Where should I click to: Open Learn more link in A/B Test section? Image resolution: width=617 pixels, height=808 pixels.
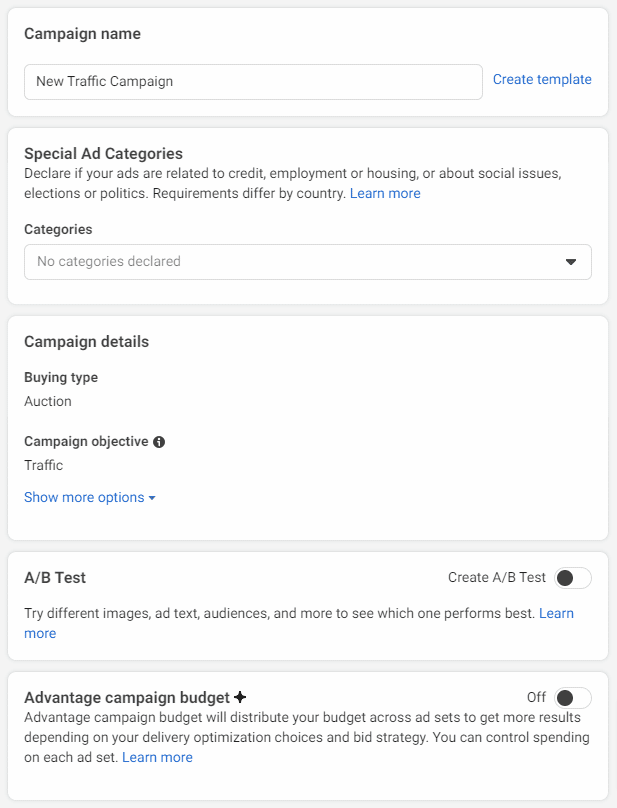[x=556, y=613]
